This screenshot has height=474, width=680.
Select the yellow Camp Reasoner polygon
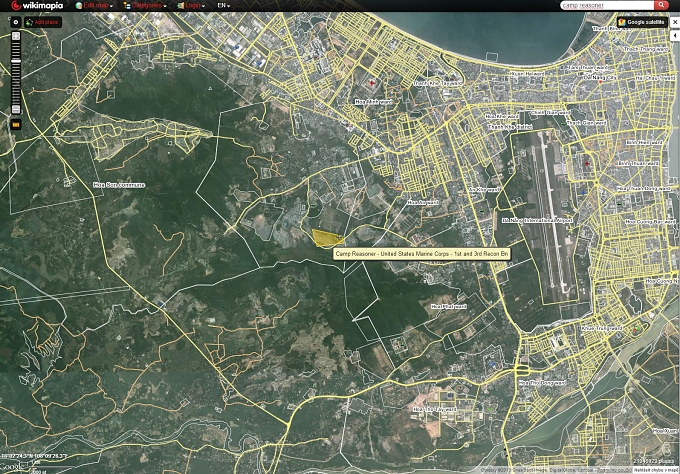[324, 238]
